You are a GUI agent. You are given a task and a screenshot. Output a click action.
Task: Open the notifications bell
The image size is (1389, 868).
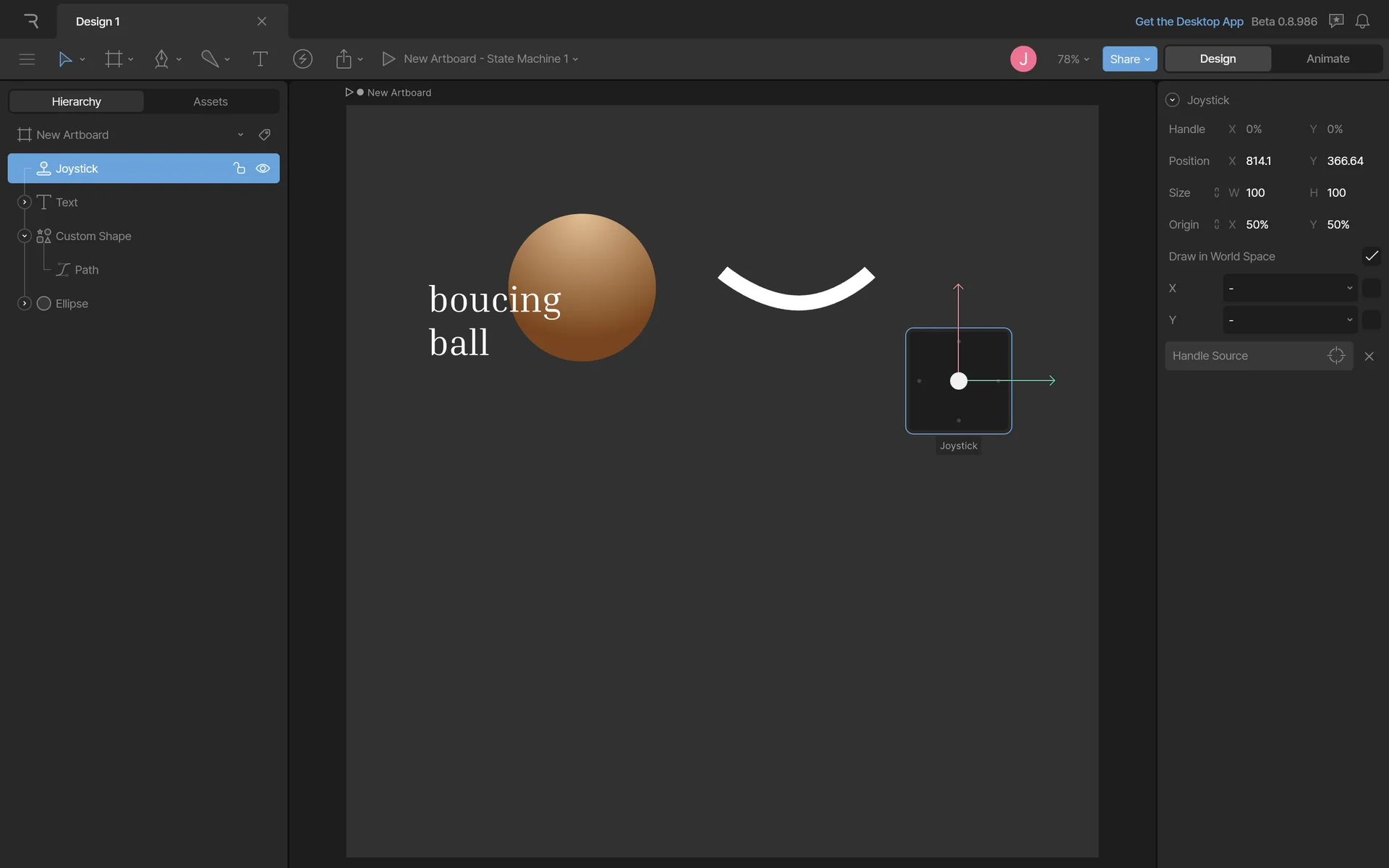[x=1362, y=22]
